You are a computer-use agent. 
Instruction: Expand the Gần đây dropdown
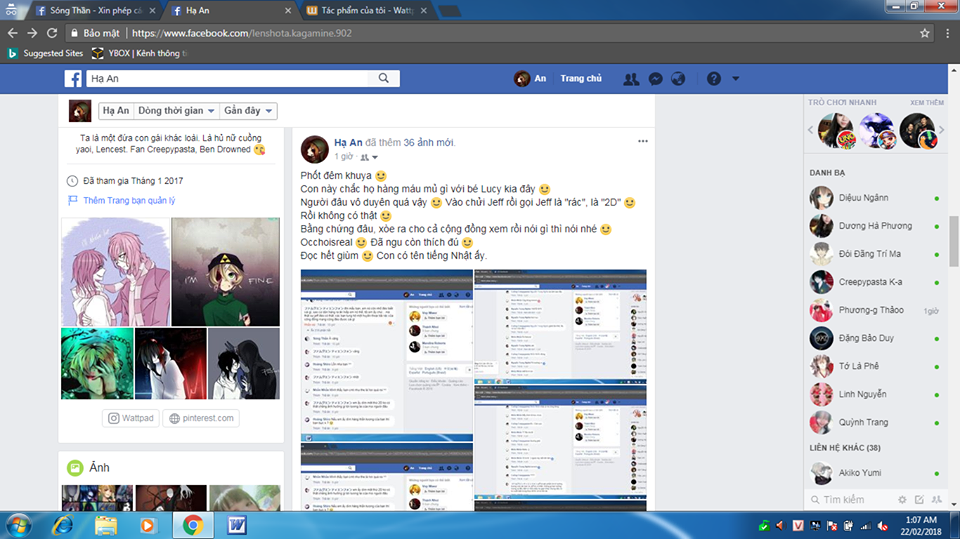coord(248,111)
